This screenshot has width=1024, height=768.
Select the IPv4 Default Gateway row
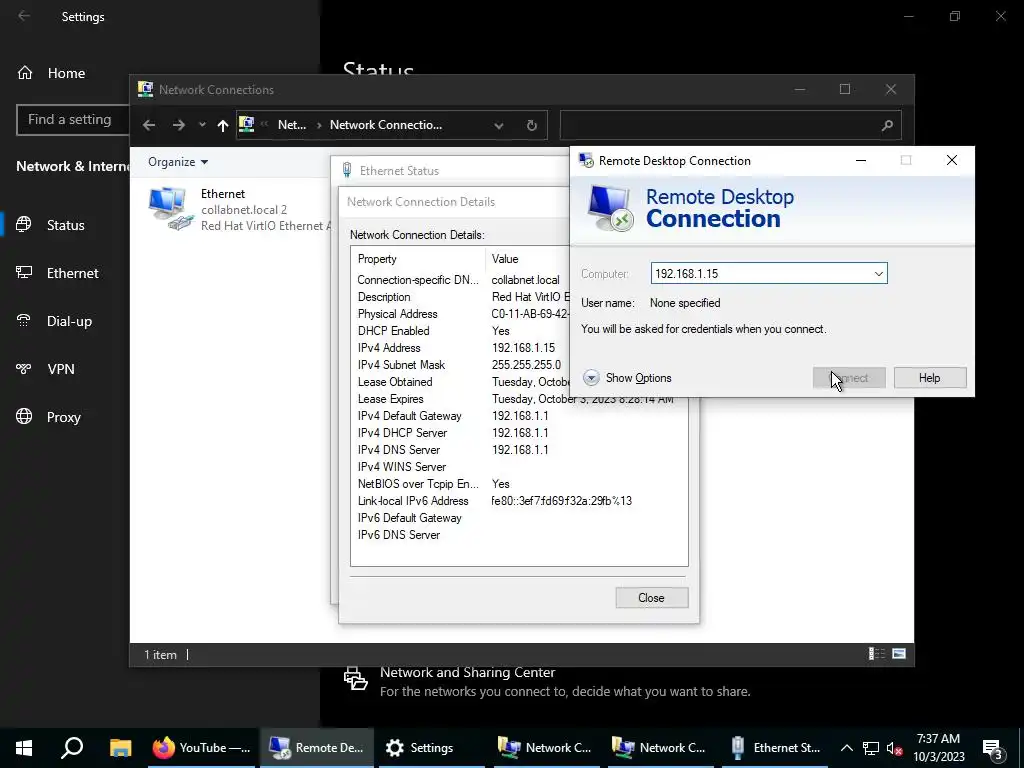pyautogui.click(x=519, y=416)
